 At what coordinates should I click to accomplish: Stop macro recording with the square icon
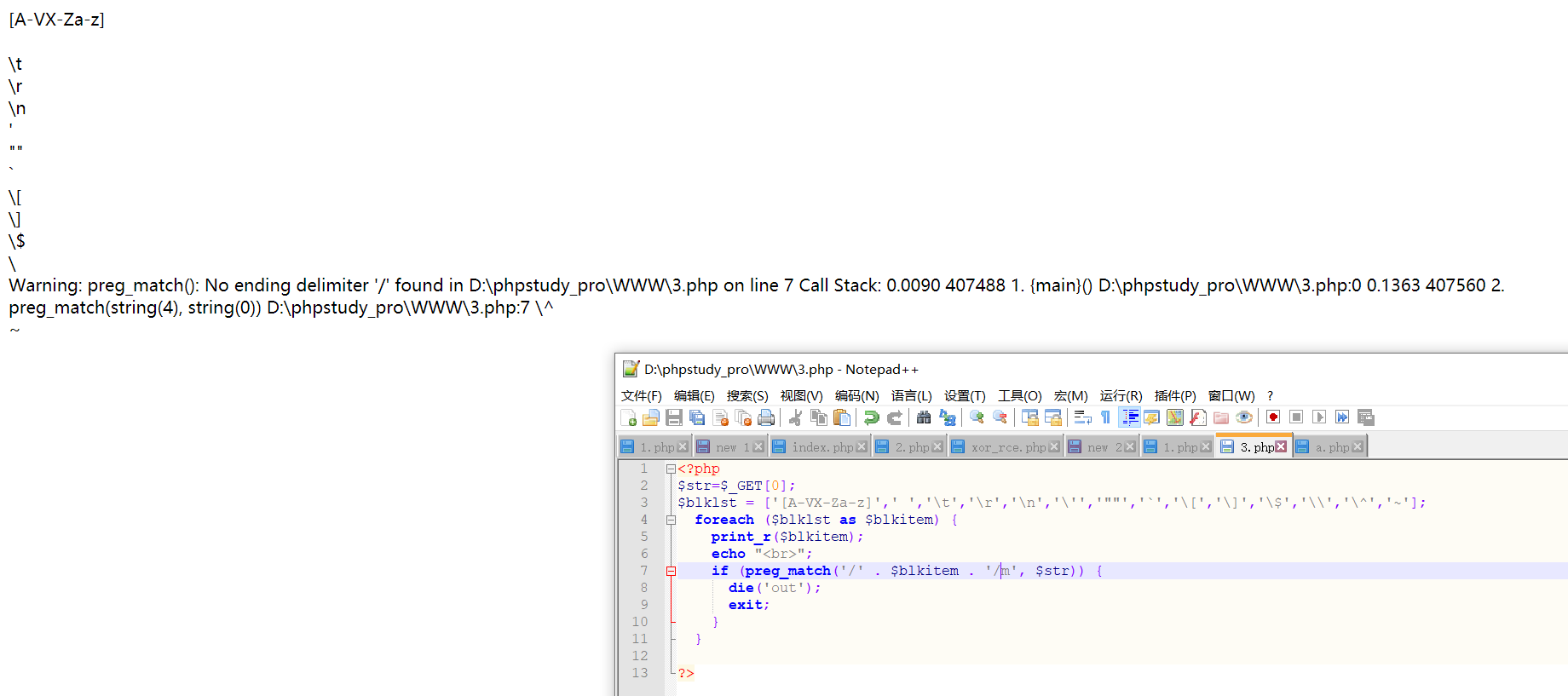click(1296, 417)
